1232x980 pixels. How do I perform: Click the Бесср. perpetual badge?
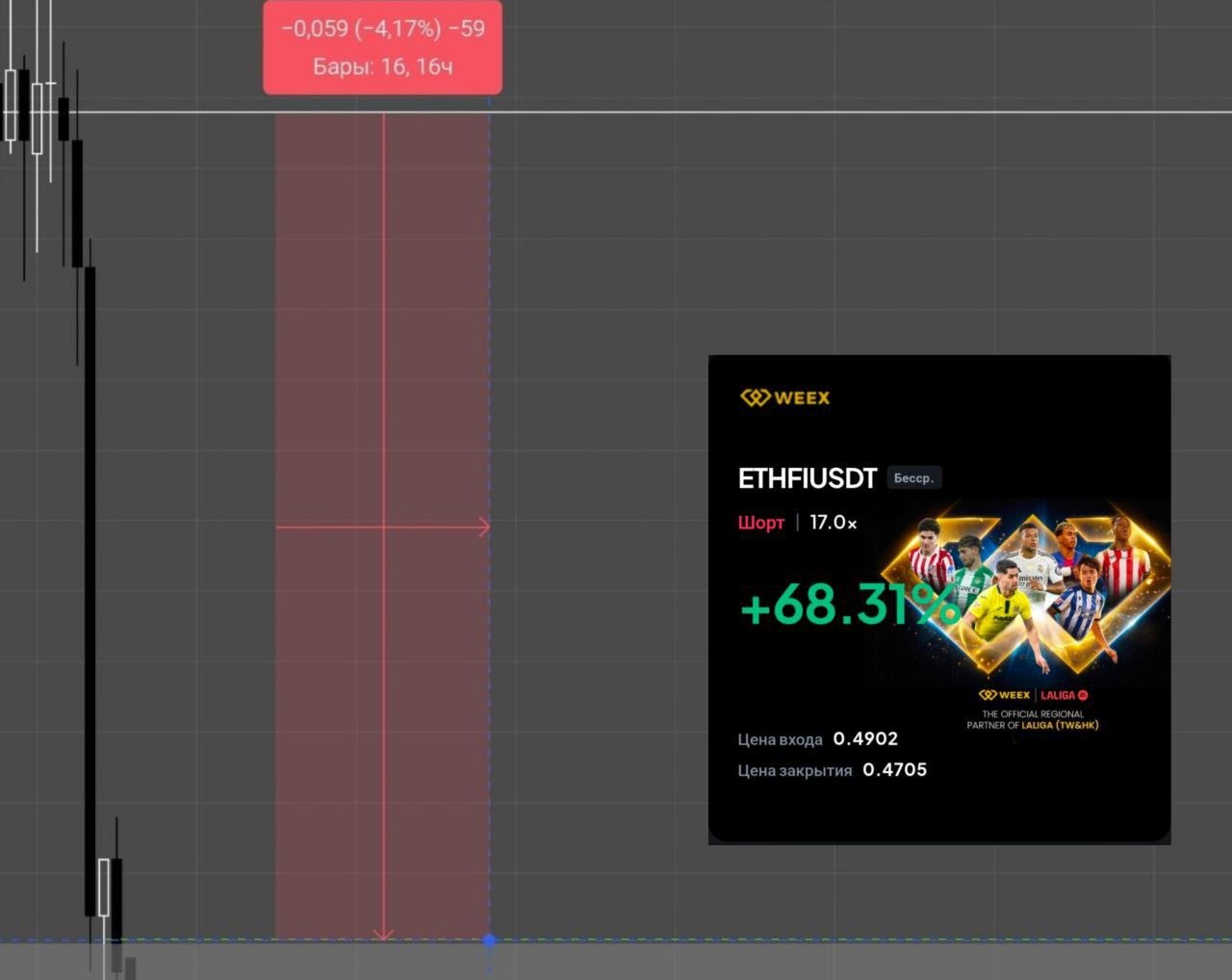(x=913, y=477)
